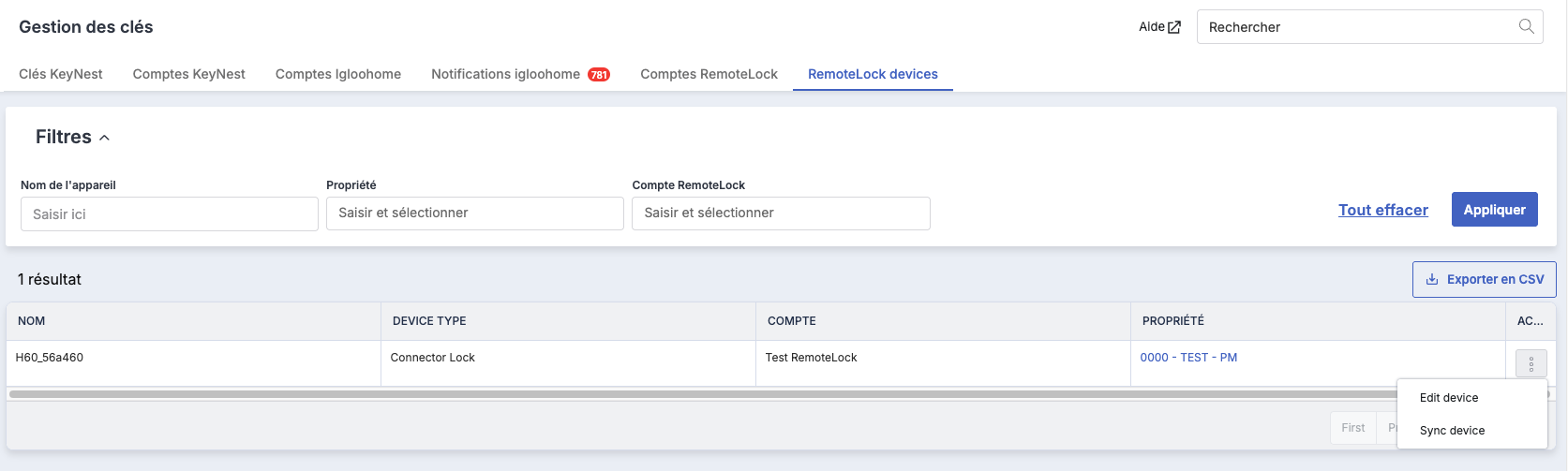The image size is (1568, 471).
Task: Click the NOM column header
Action: pos(194,321)
